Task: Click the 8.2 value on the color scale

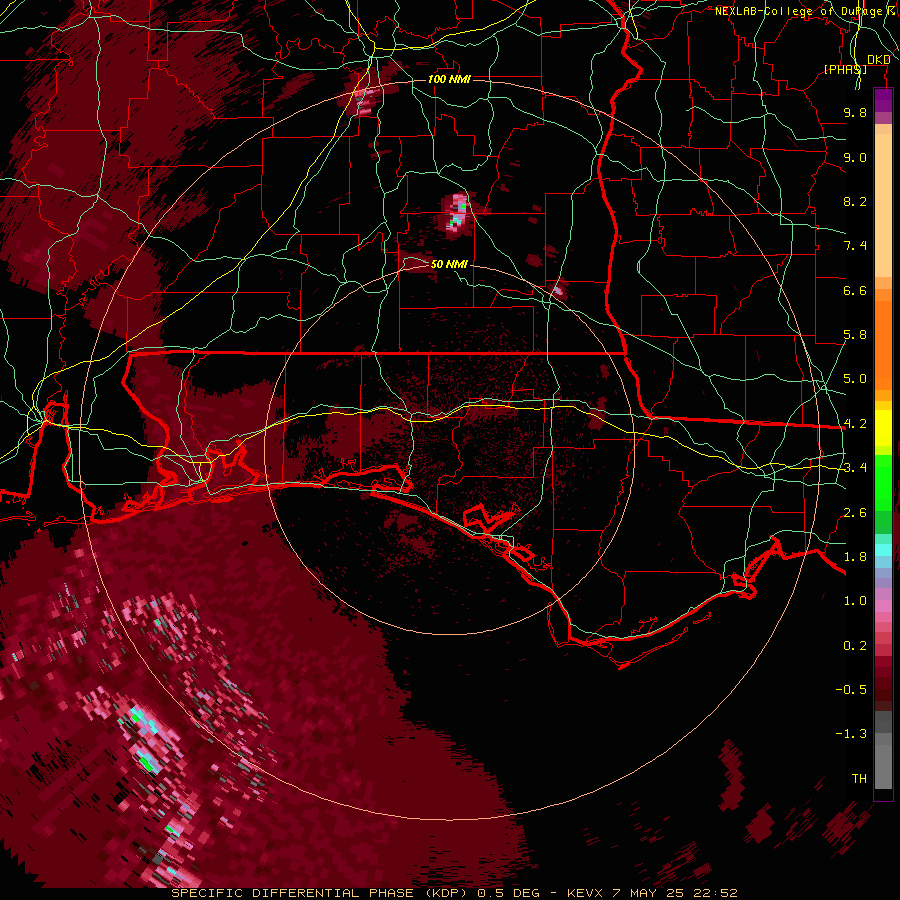Action: point(855,201)
